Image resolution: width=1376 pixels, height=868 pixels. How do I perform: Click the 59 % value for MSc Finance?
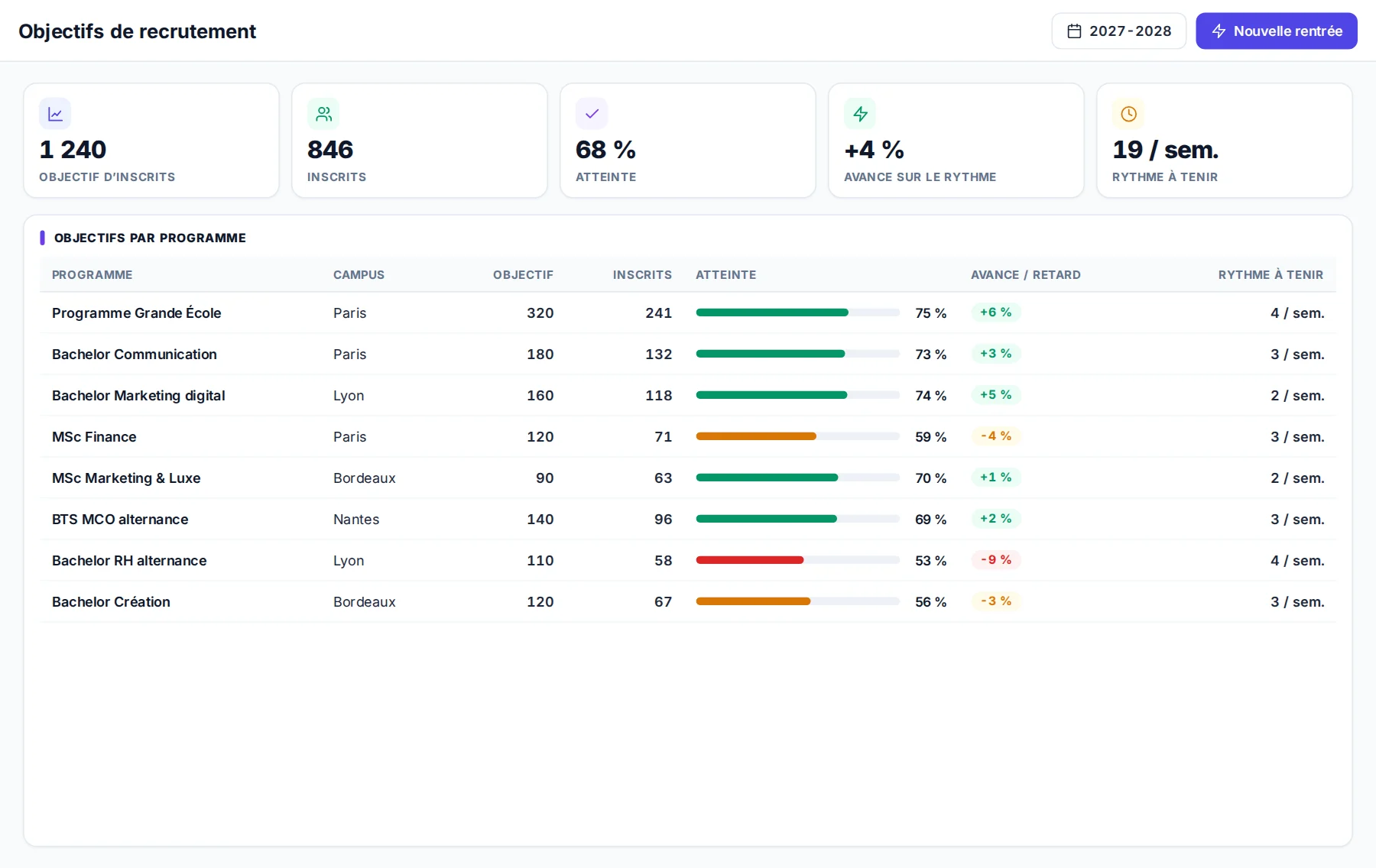pyautogui.click(x=930, y=437)
